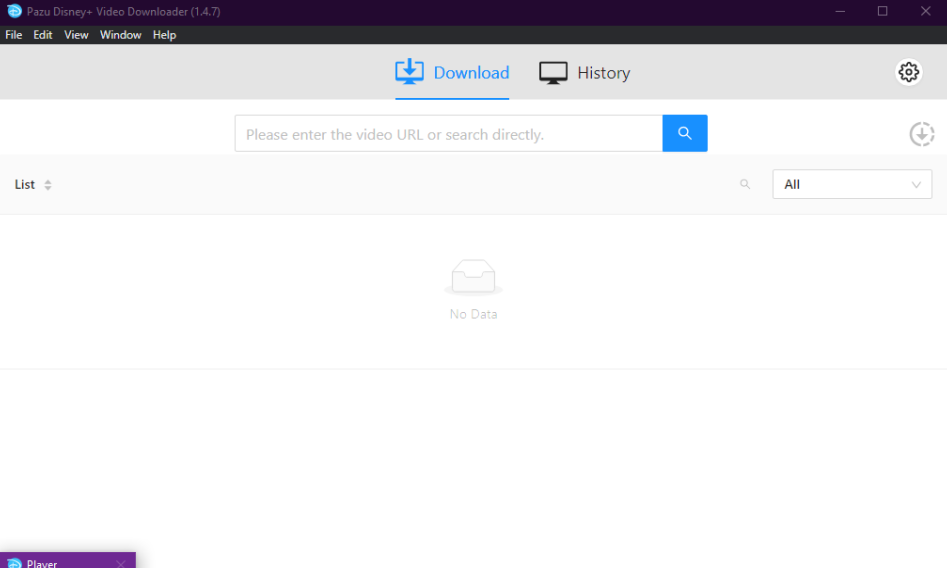Open the View menu

[x=76, y=35]
